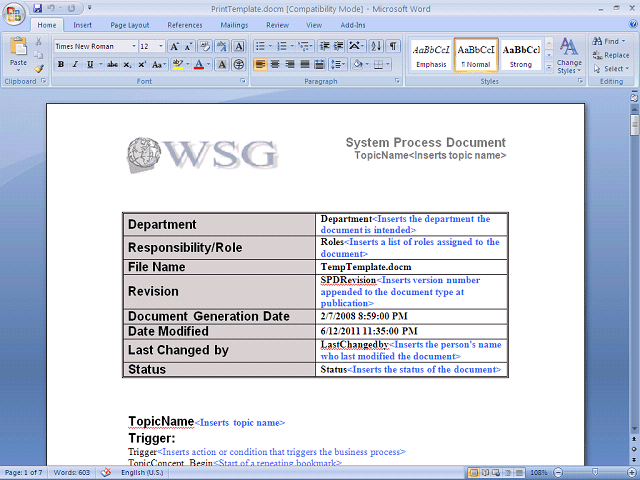Click the Sort A-Z icon
Image resolution: width=640 pixels, height=480 pixels.
tap(376, 46)
